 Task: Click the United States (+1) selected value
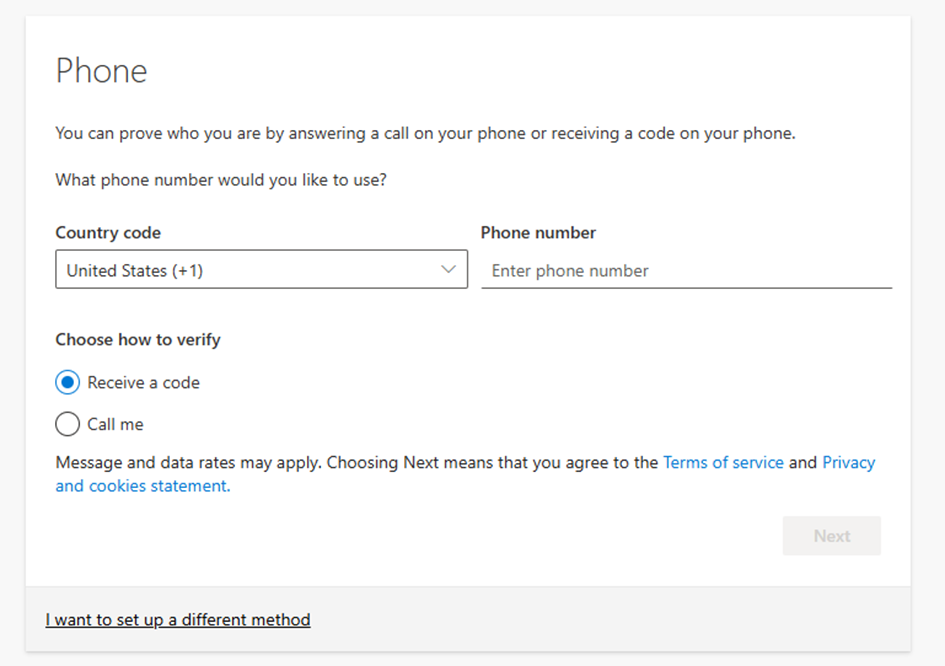pos(135,271)
